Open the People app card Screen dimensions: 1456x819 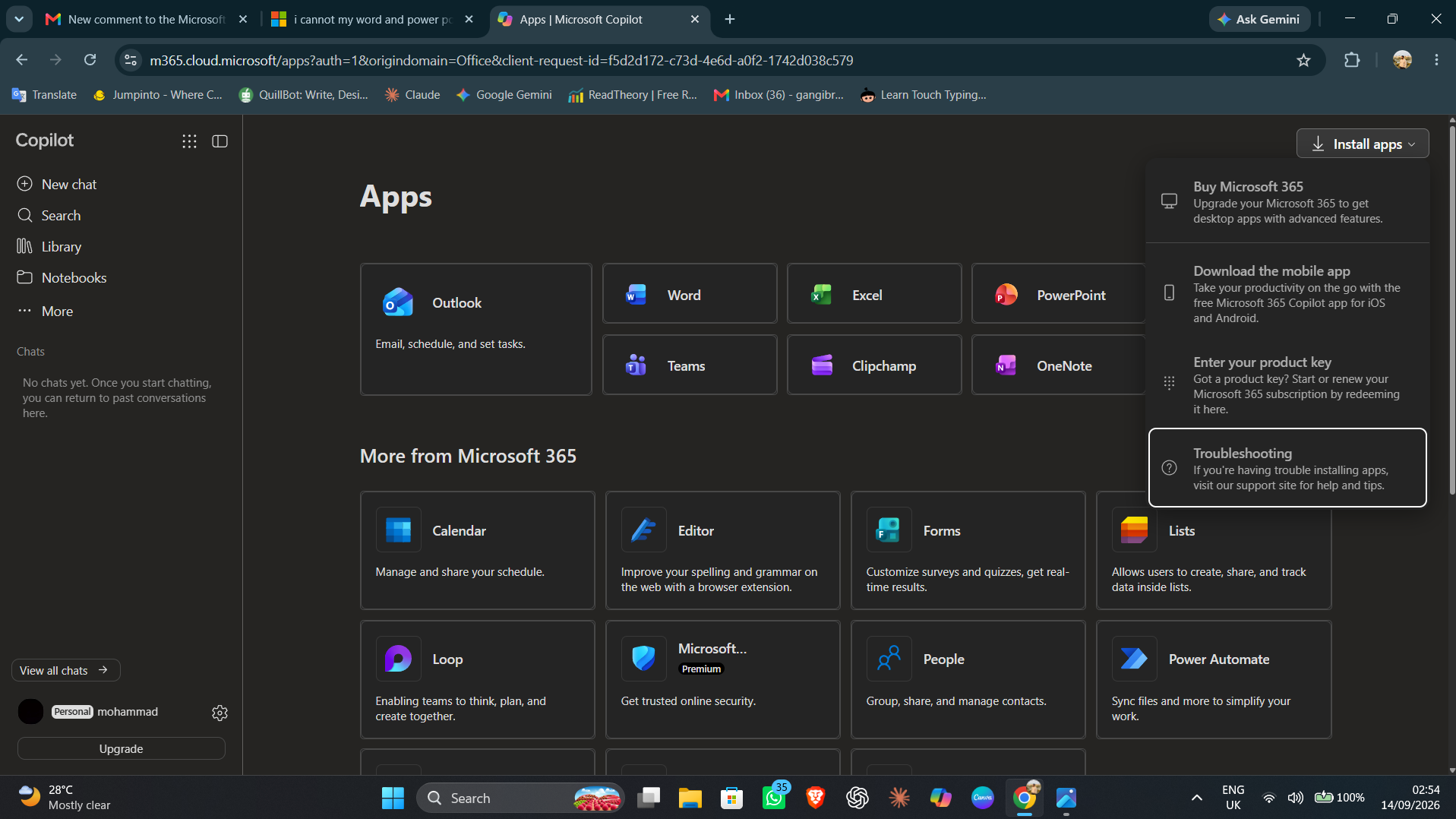coord(968,679)
